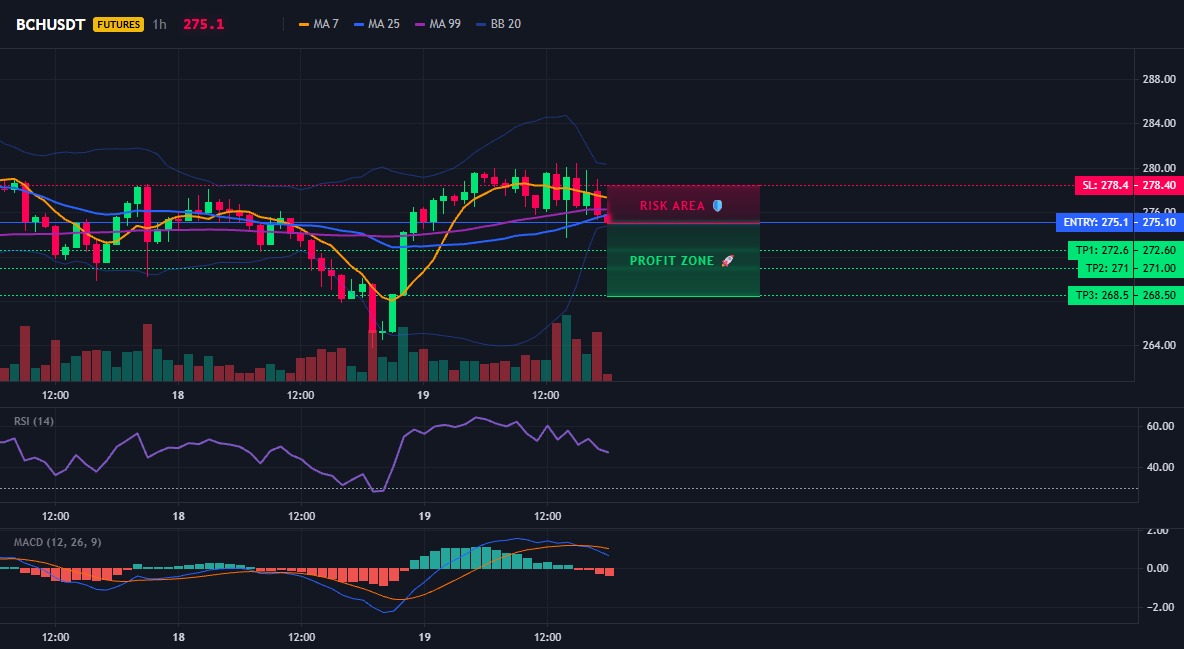Viewport: 1184px width, 649px height.
Task: Toggle the MA 7 indicator legend
Action: pos(319,24)
